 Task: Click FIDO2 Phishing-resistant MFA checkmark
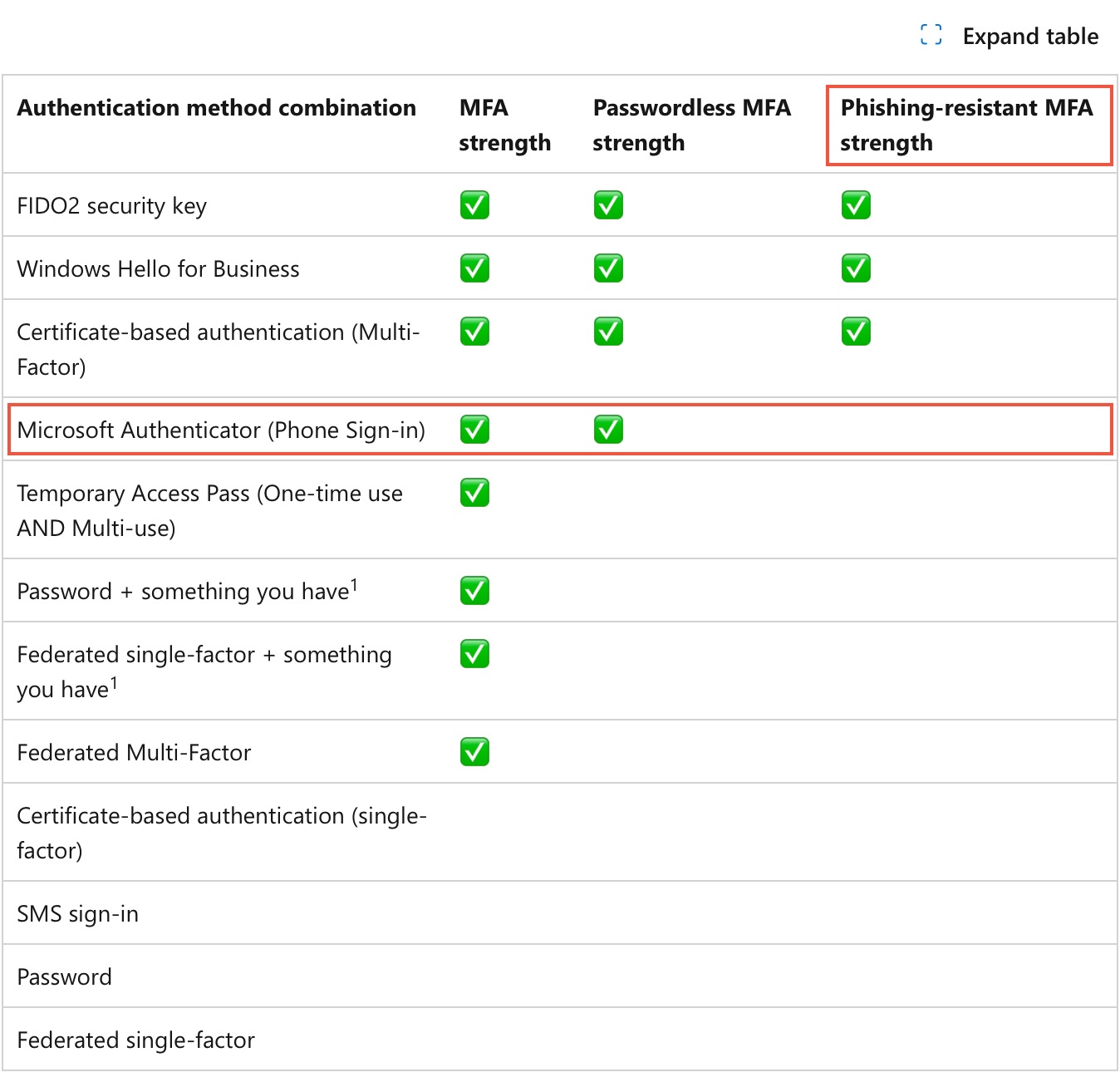856,205
